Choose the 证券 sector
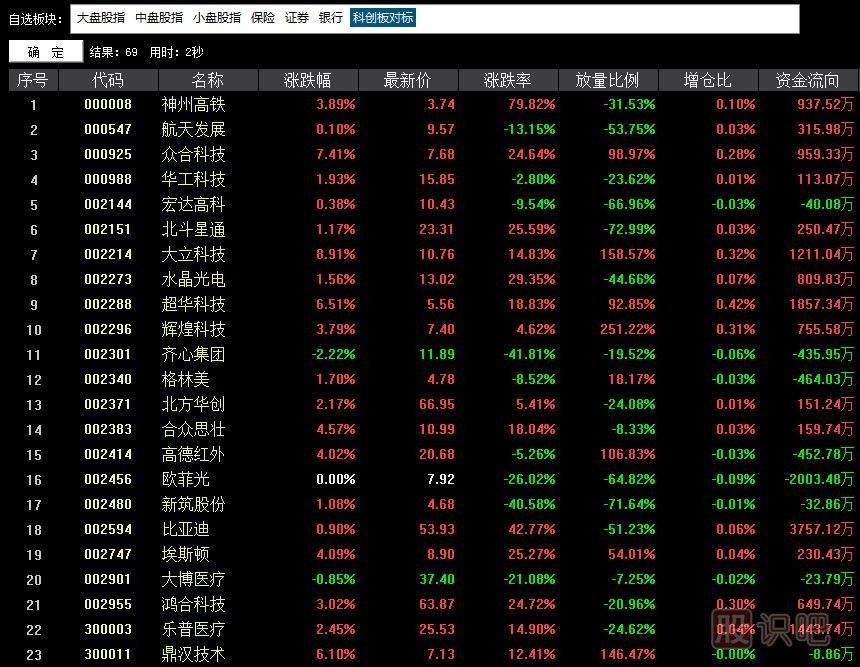860x667 pixels. (297, 18)
